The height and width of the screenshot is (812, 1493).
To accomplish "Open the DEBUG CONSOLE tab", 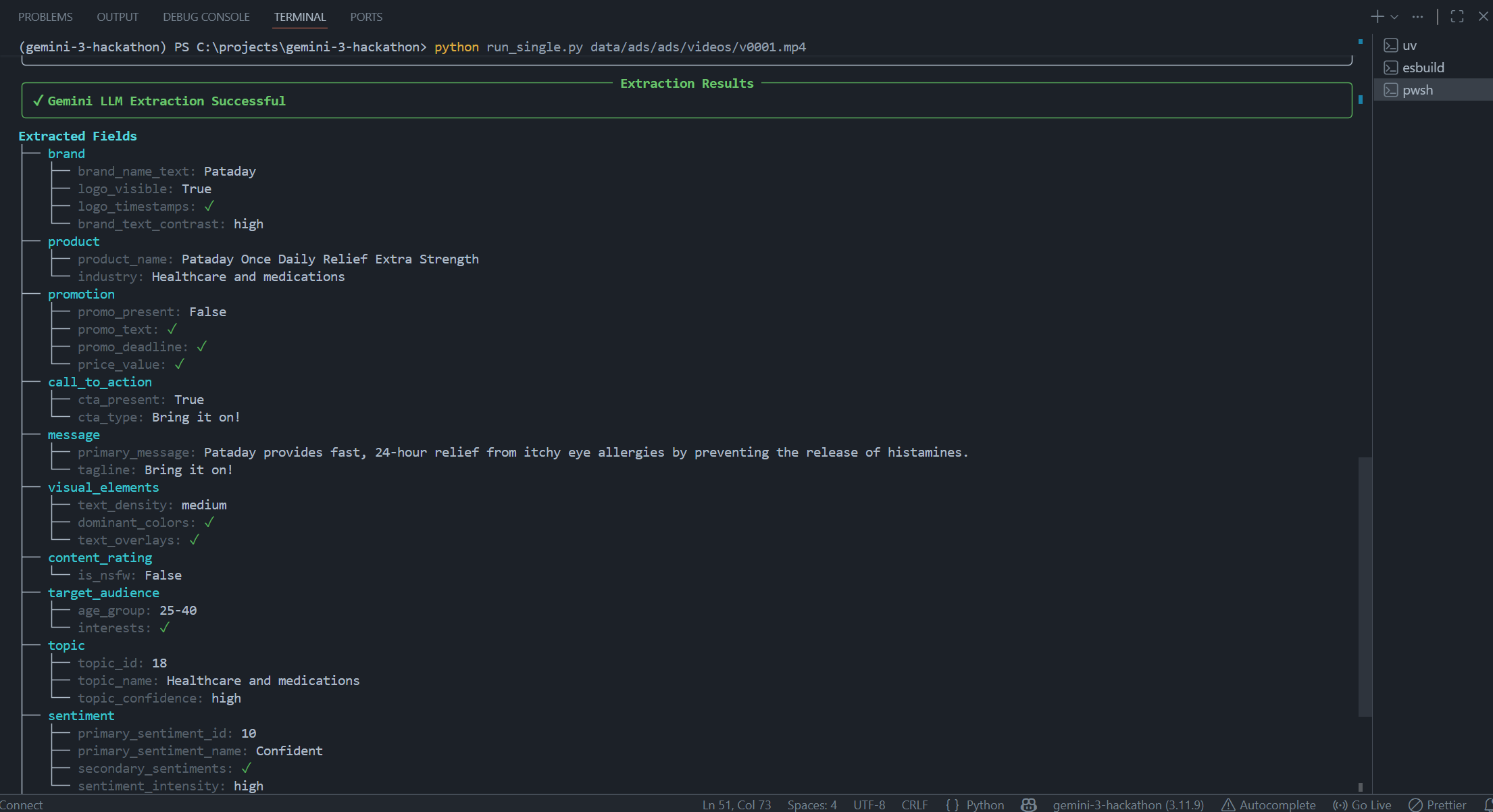I will pyautogui.click(x=206, y=17).
